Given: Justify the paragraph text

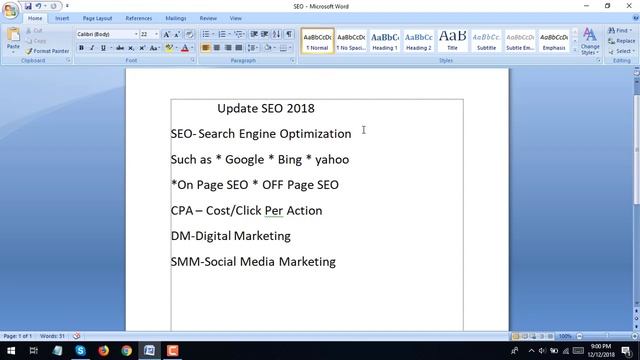Looking at the screenshot, I should [x=239, y=48].
